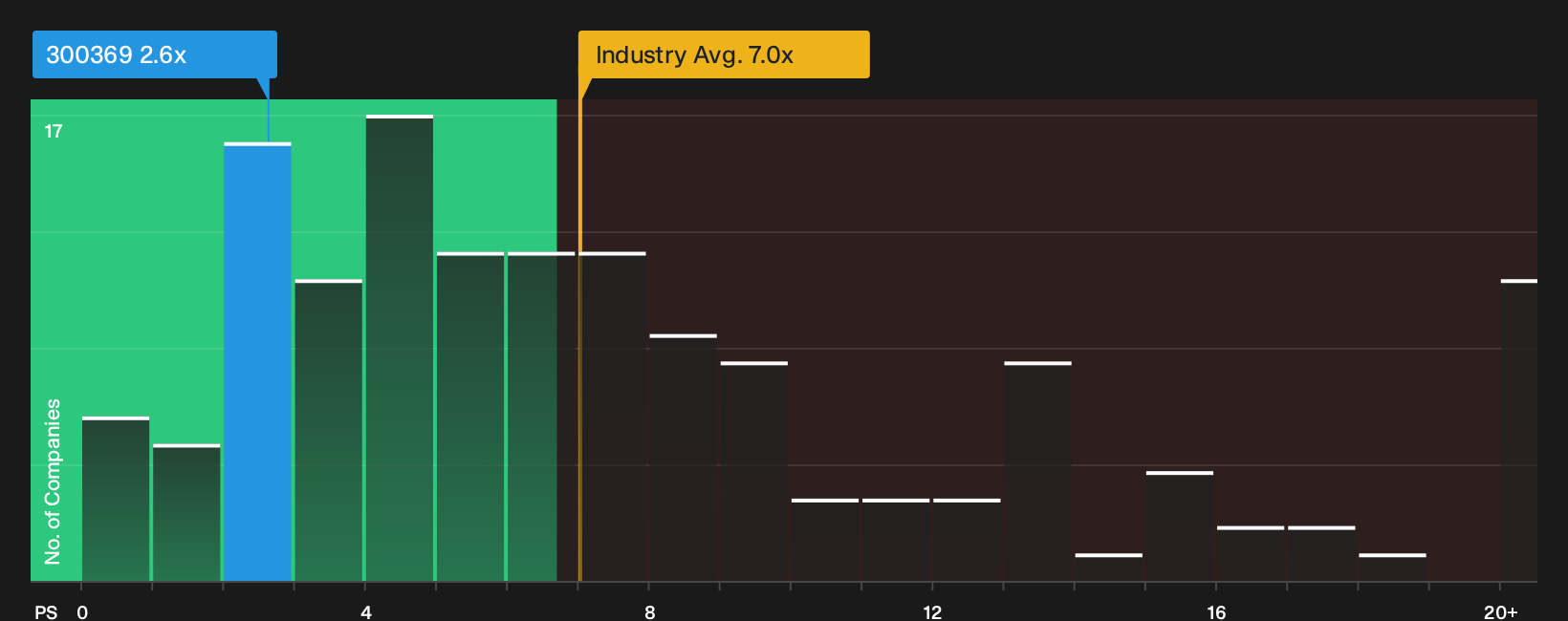Click the 20+ bar at the chart's right edge

click(x=1519, y=431)
